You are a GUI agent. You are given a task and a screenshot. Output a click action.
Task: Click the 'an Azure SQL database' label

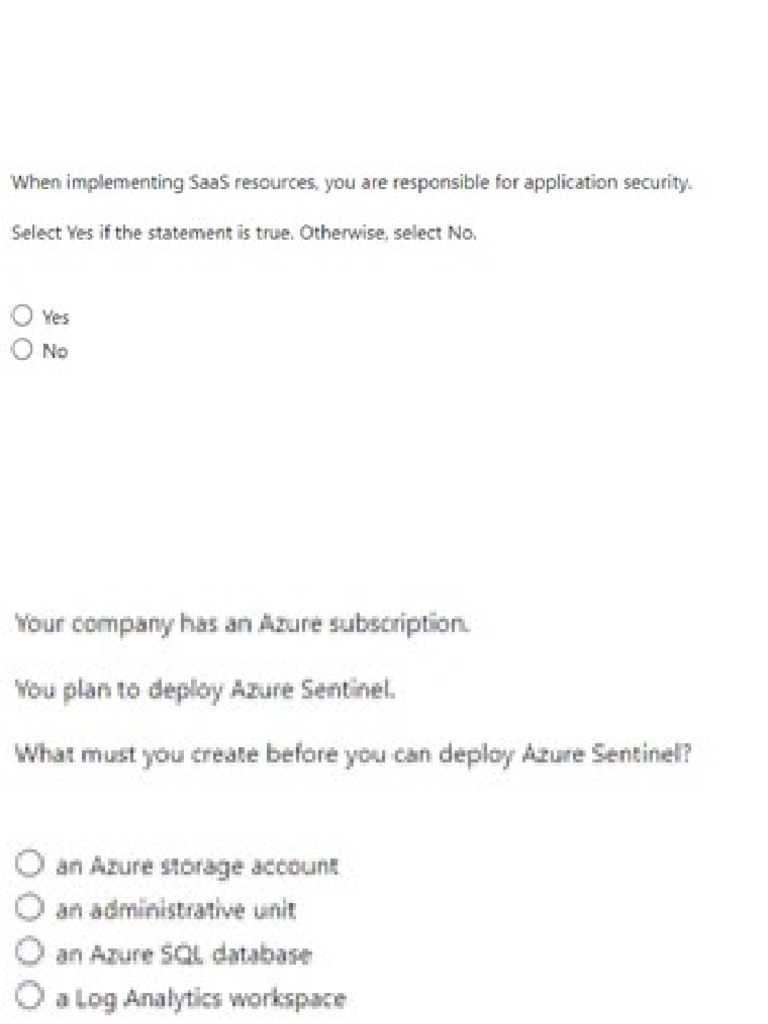[184, 954]
